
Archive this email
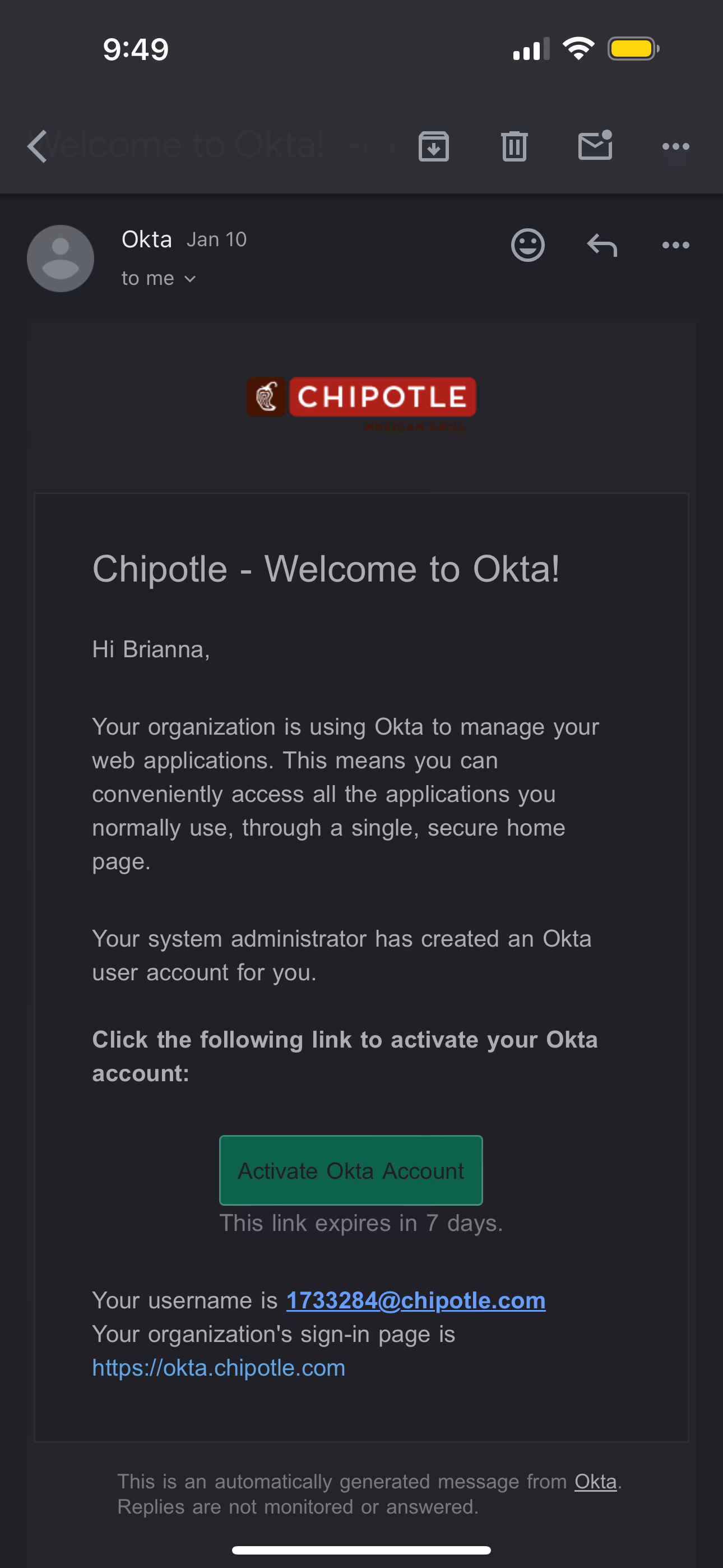(433, 146)
